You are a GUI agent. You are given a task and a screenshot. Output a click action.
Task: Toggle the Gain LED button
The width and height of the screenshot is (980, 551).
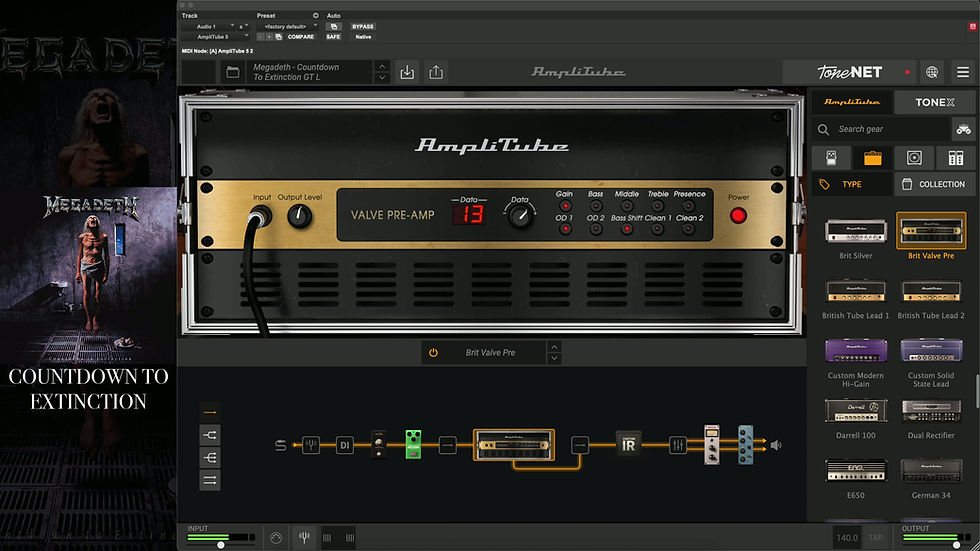(x=565, y=206)
